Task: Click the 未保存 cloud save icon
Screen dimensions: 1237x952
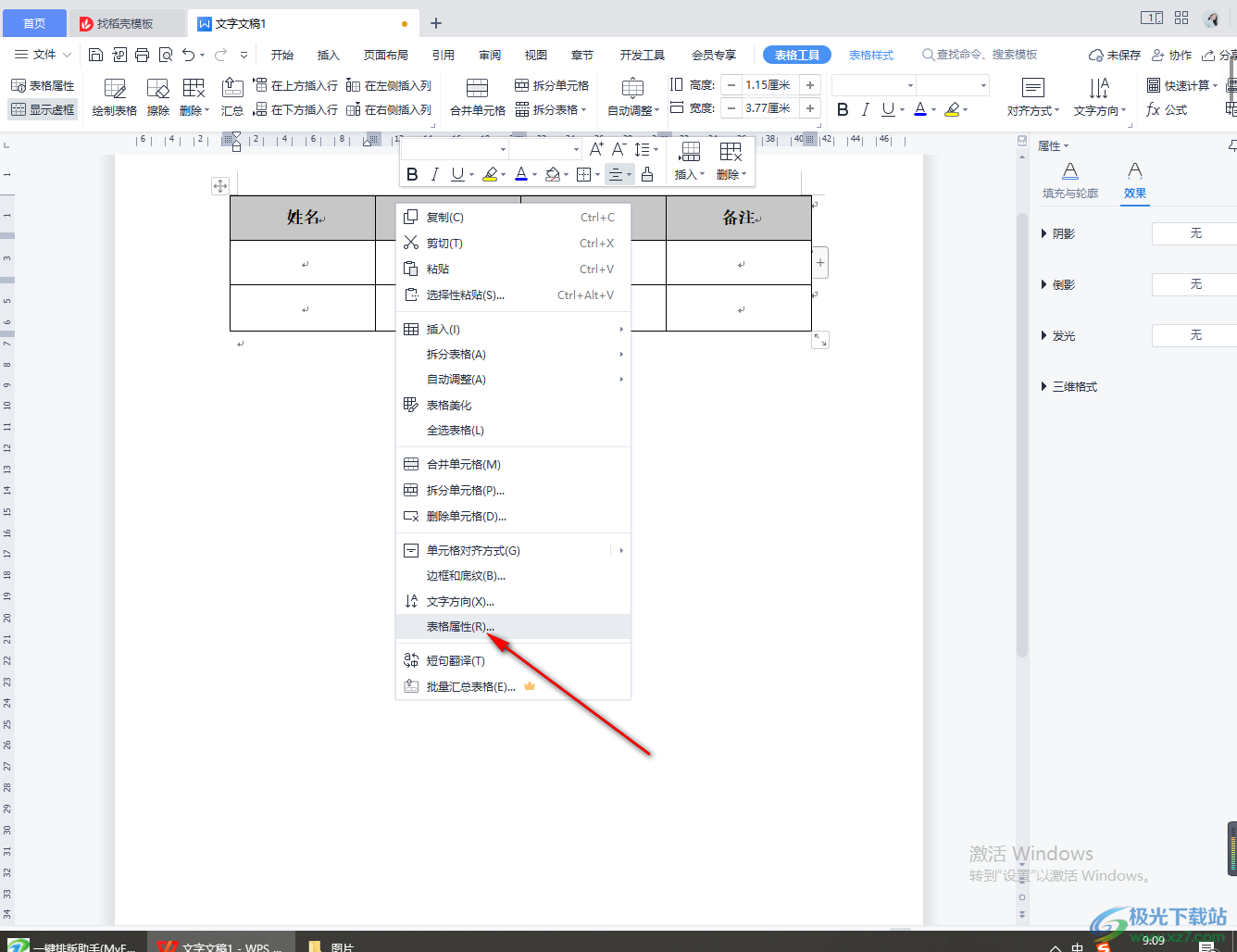Action: point(1115,55)
